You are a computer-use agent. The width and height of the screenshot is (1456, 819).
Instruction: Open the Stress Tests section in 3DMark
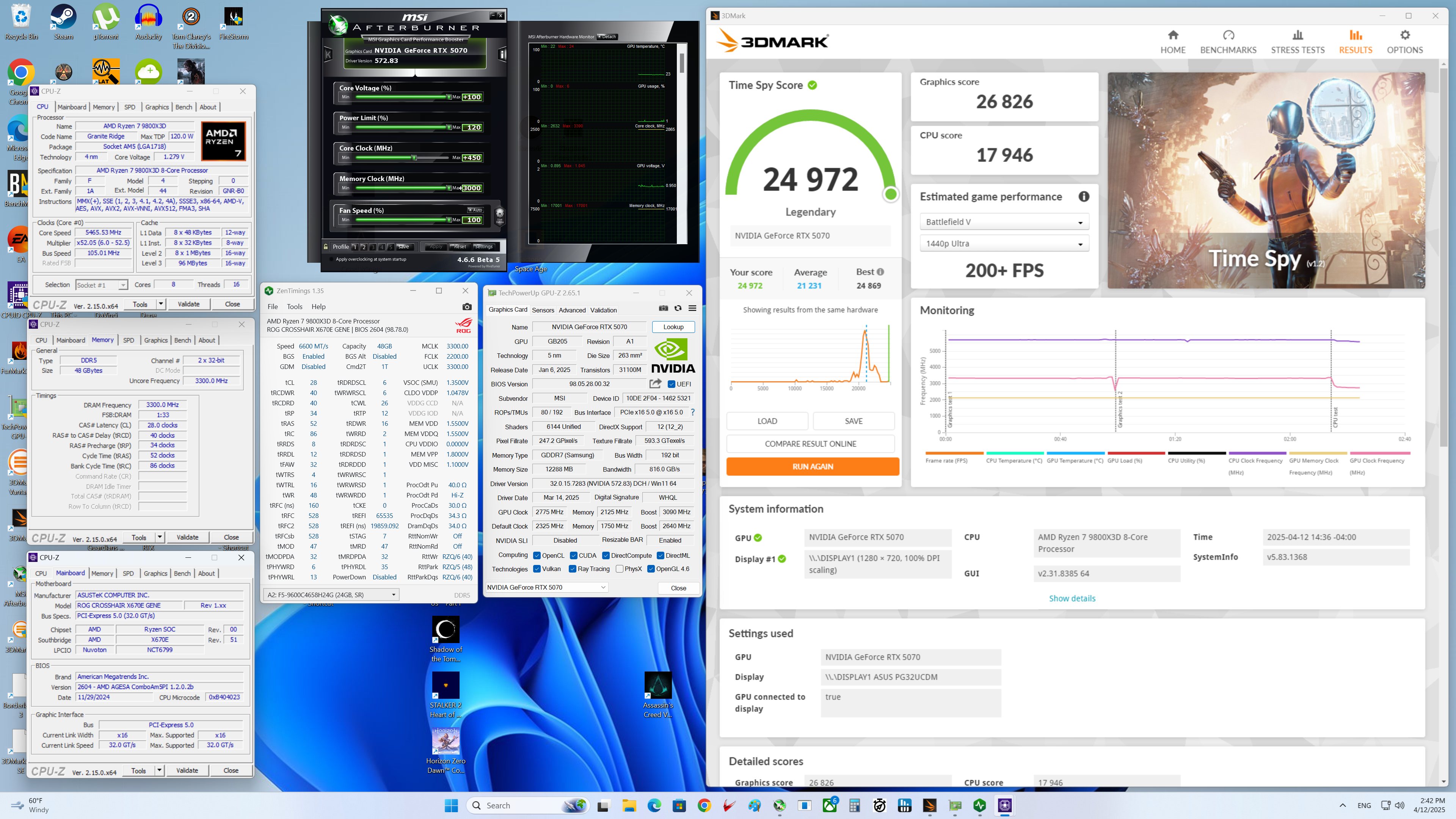pos(1298,42)
